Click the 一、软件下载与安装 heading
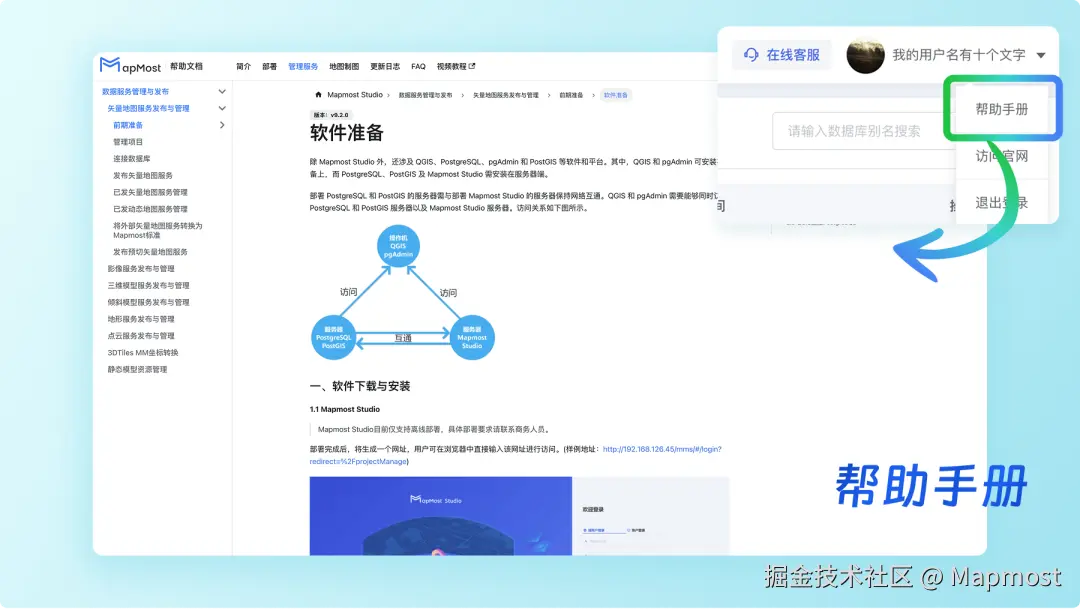 [x=360, y=387]
